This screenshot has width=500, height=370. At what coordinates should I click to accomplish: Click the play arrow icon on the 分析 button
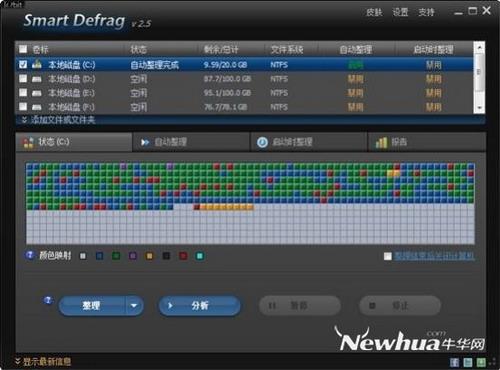pyautogui.click(x=171, y=305)
